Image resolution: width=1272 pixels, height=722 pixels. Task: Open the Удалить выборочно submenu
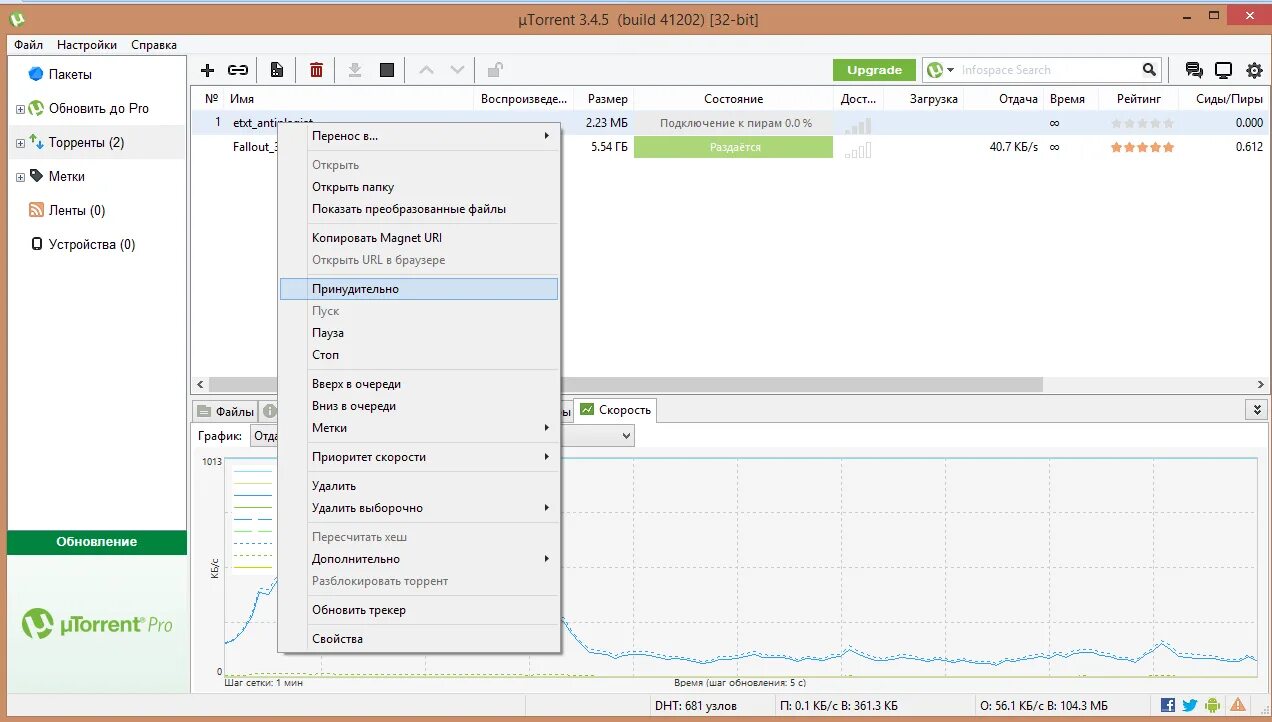coord(418,508)
